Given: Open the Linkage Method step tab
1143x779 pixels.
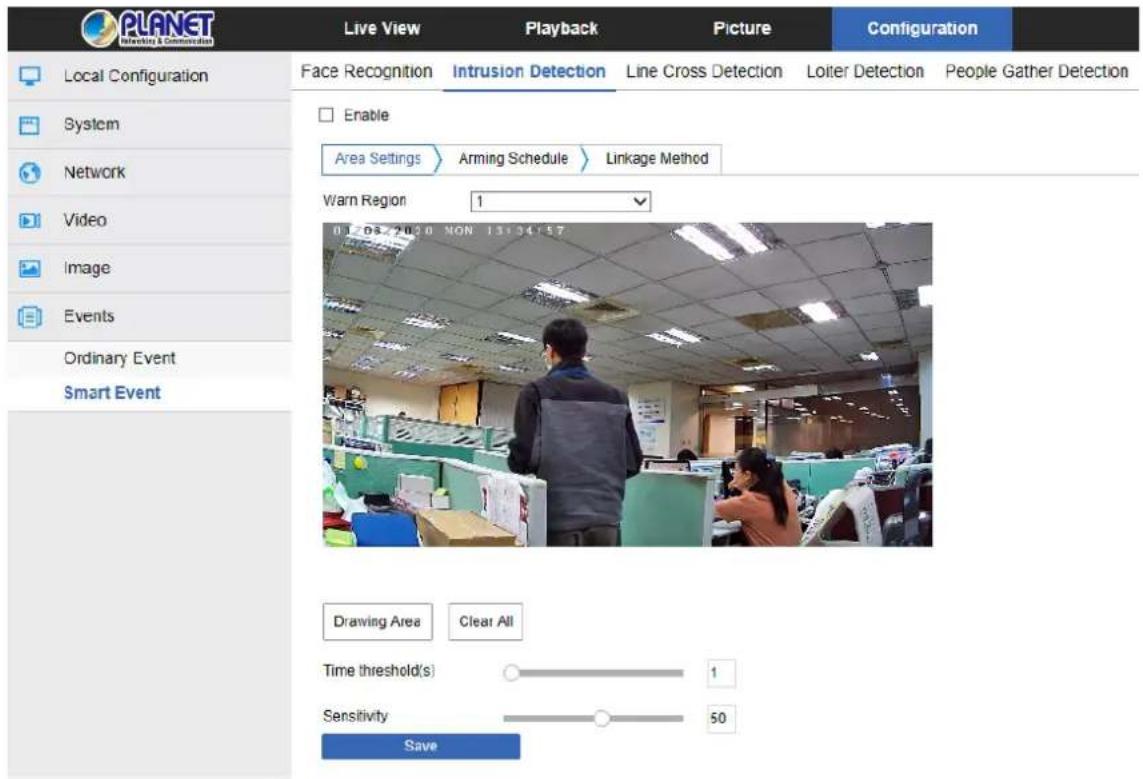Looking at the screenshot, I should click(x=657, y=159).
